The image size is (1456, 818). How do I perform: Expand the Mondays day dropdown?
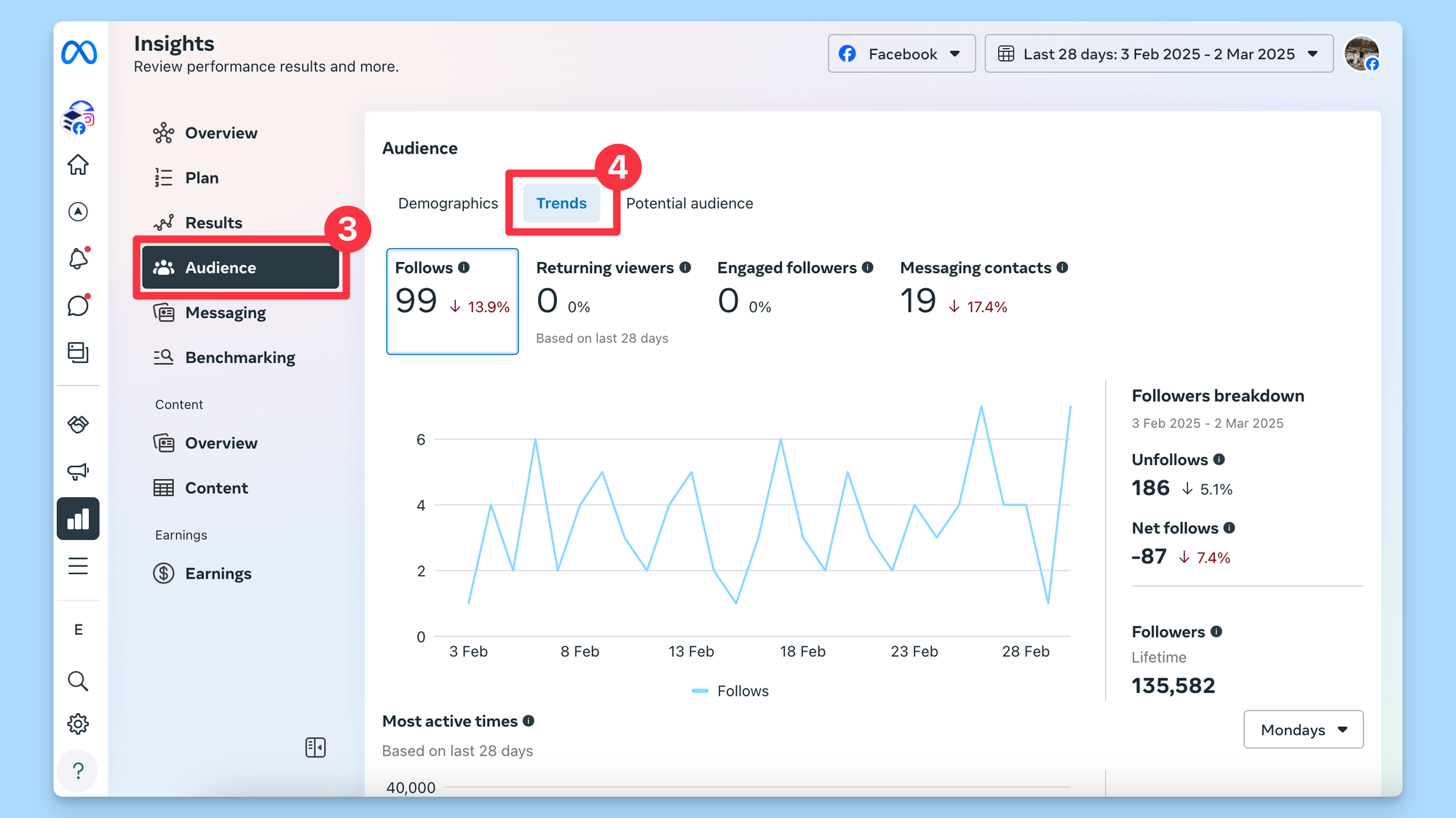point(1303,729)
